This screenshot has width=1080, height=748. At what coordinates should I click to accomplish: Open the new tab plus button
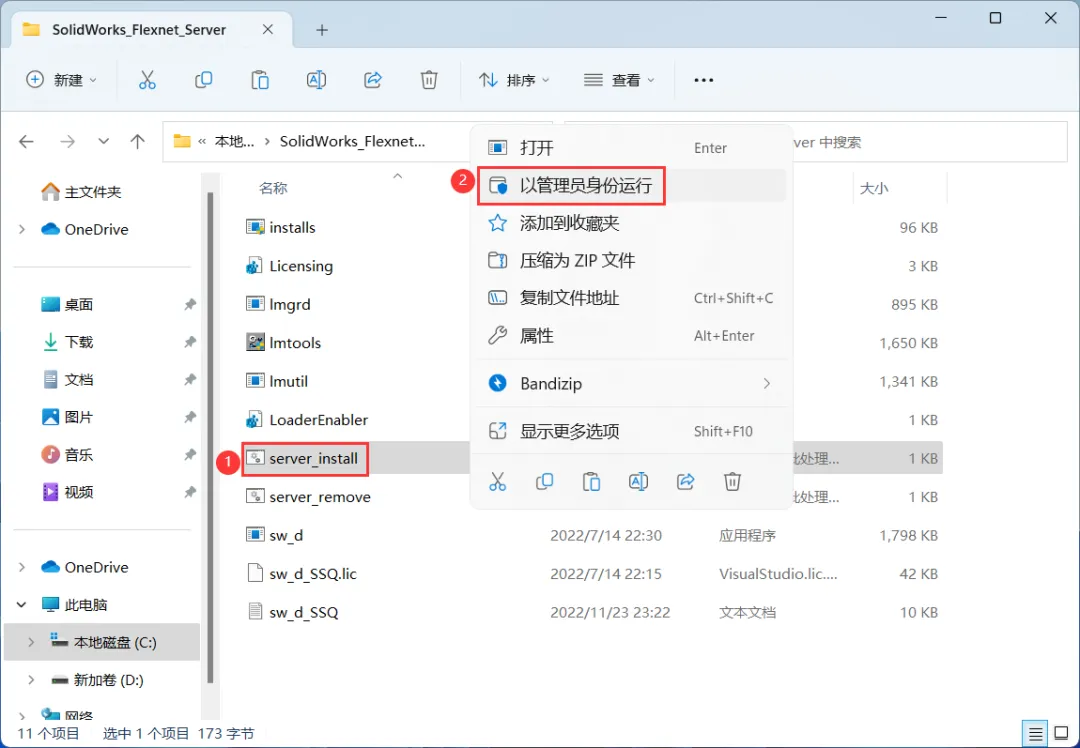322,30
